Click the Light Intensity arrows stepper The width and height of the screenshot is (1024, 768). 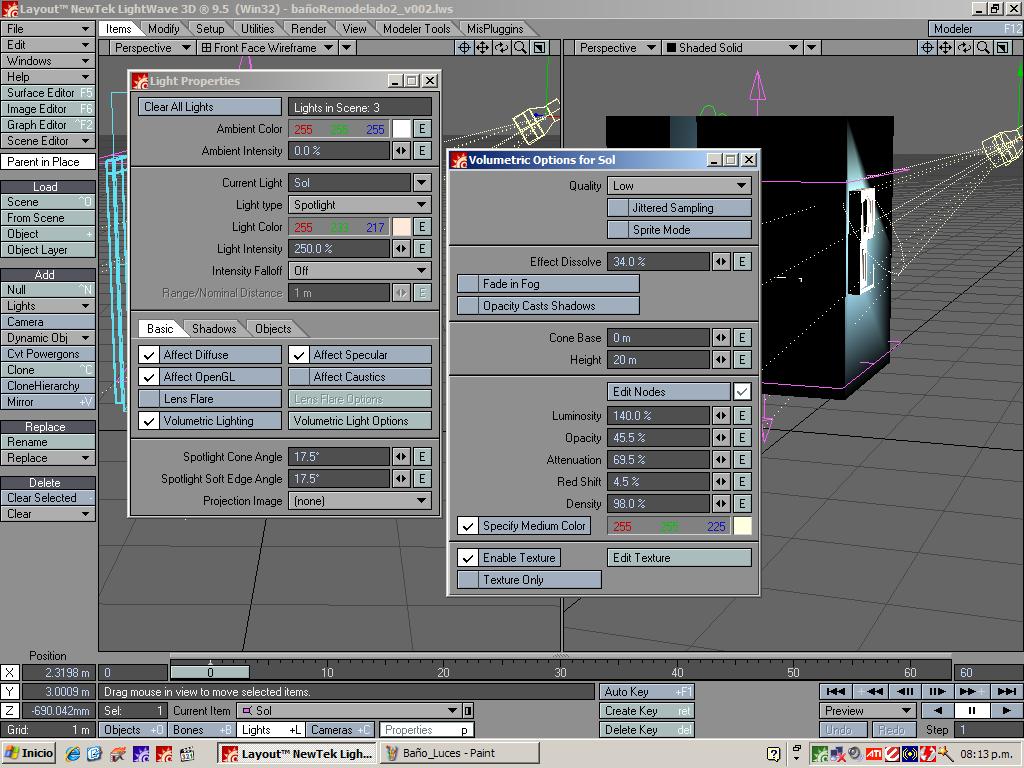click(x=401, y=249)
